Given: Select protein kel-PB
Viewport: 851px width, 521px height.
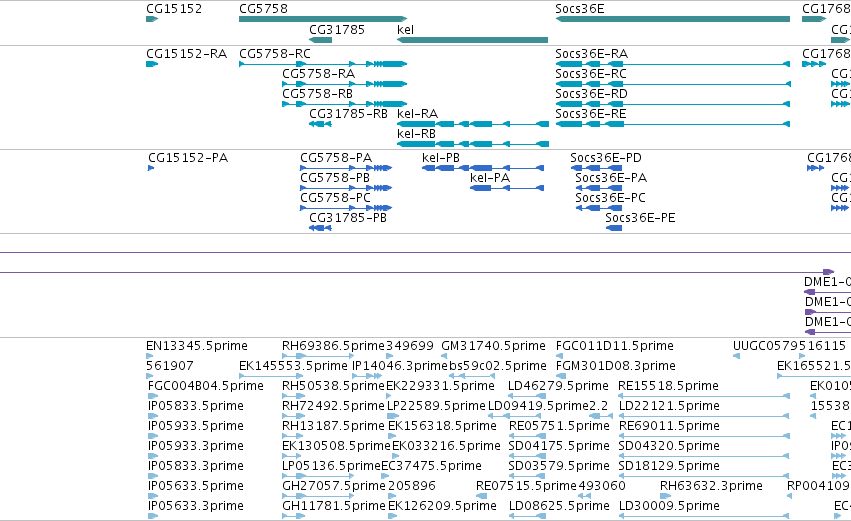Looking at the screenshot, I should (441, 158).
